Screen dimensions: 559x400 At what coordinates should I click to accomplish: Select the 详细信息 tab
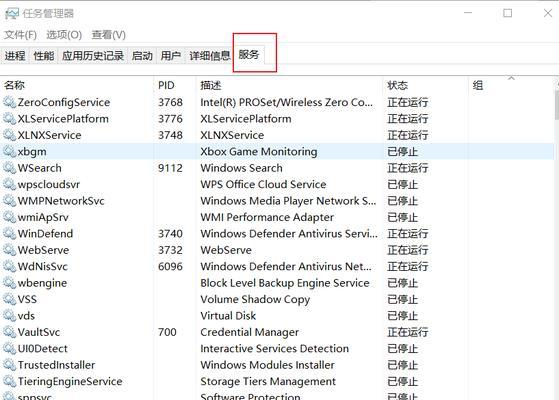point(210,56)
